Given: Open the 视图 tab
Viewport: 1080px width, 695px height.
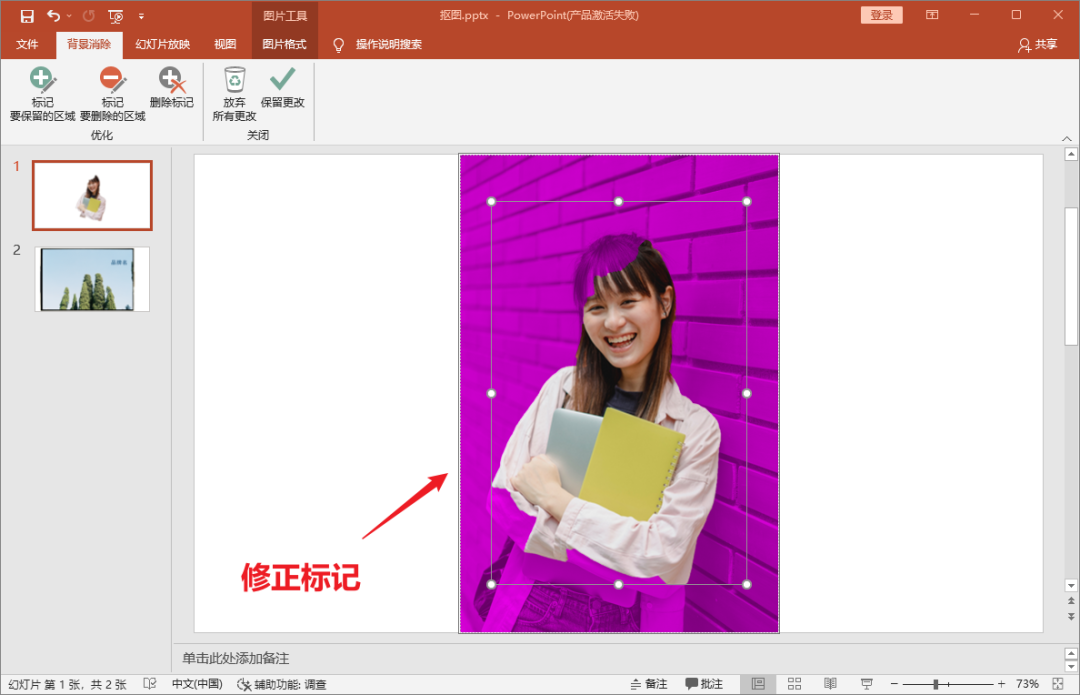Looking at the screenshot, I should 225,44.
